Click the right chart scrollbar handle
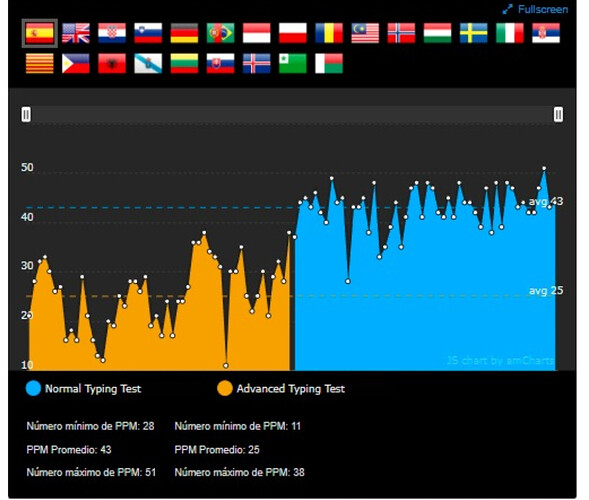The image size is (589, 500). pyautogui.click(x=558, y=114)
